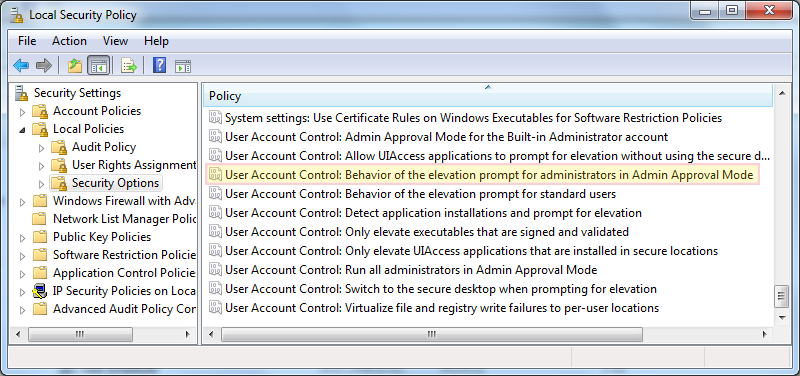Click the Export List toolbar icon
Viewport: 800px width, 376px height.
[x=129, y=65]
